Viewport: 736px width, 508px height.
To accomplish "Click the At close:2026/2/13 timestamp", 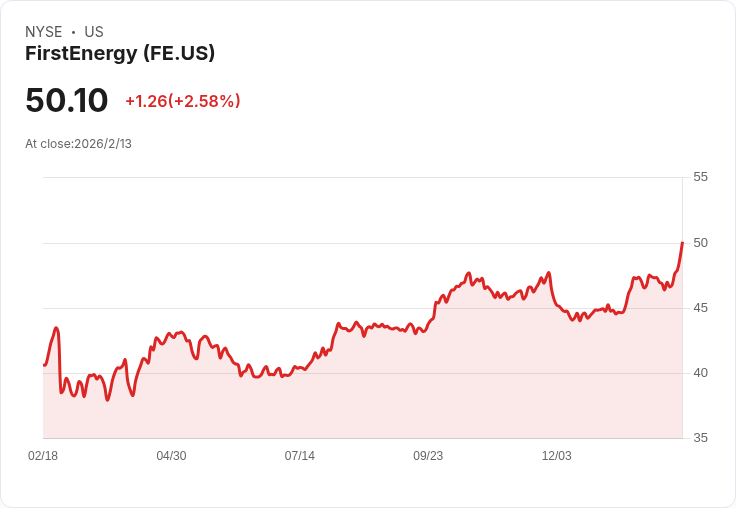I will (78, 144).
